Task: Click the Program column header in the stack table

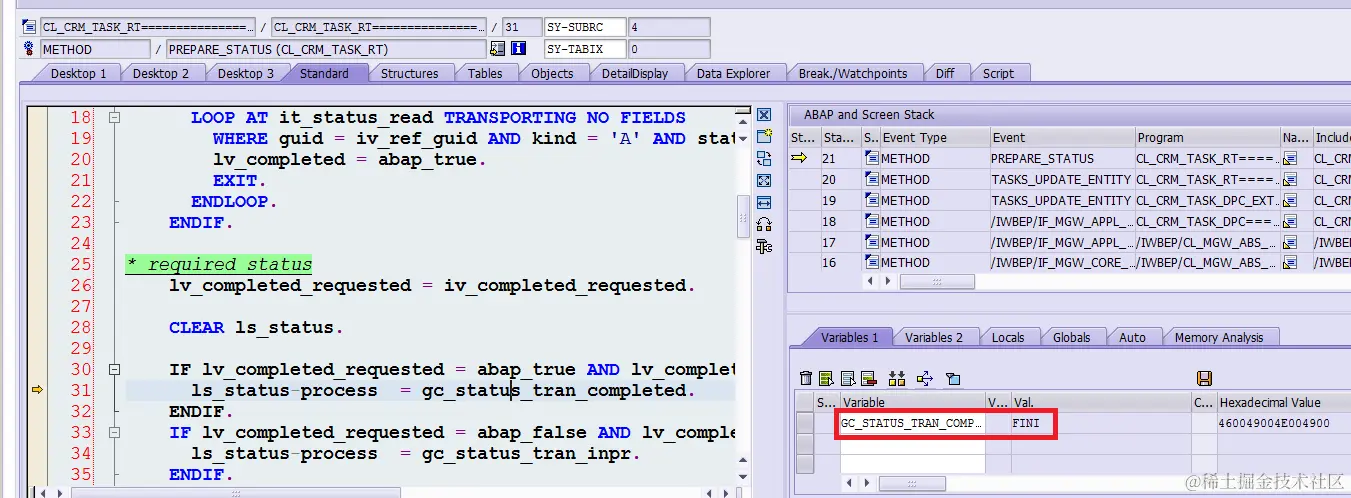Action: click(1207, 138)
